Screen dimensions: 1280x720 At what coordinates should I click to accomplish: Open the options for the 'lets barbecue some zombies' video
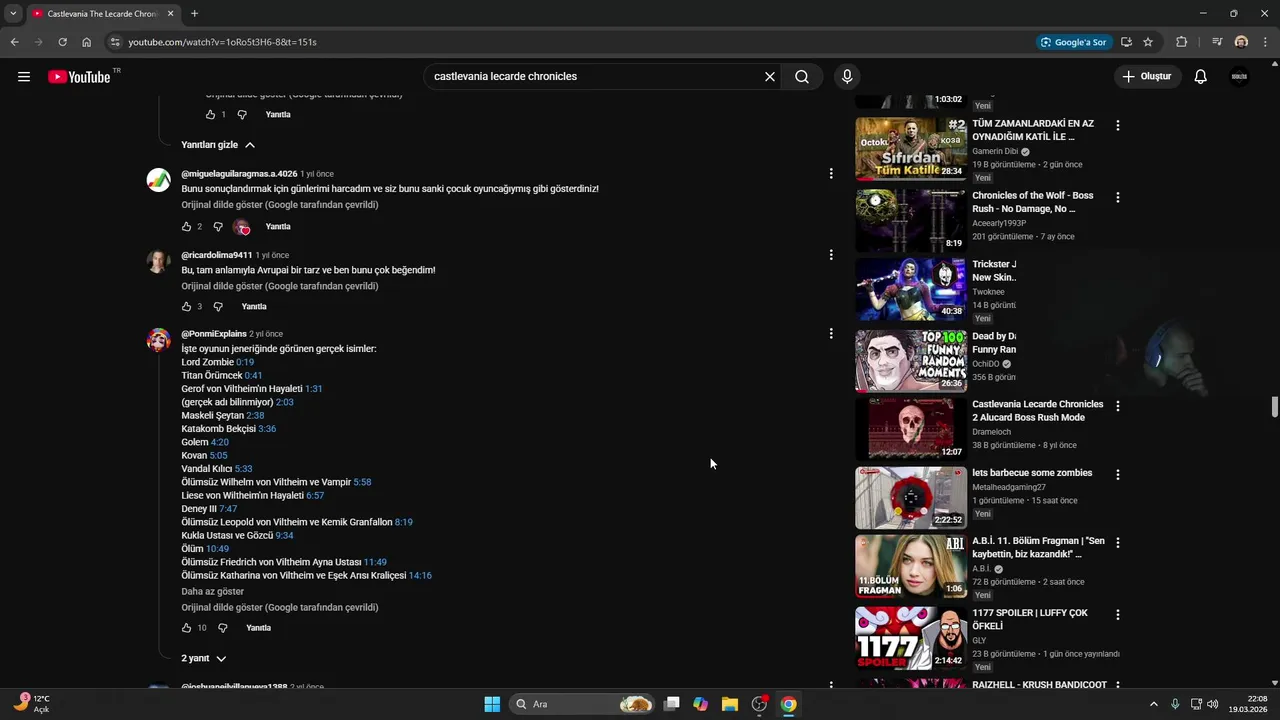[x=1118, y=475]
